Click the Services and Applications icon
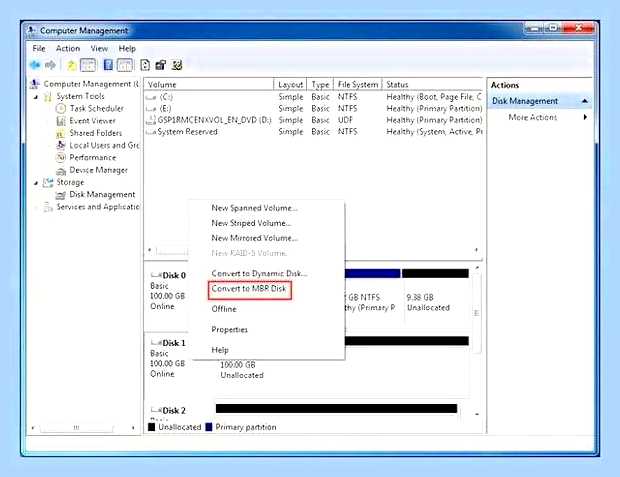This screenshot has height=477, width=620. (x=48, y=207)
